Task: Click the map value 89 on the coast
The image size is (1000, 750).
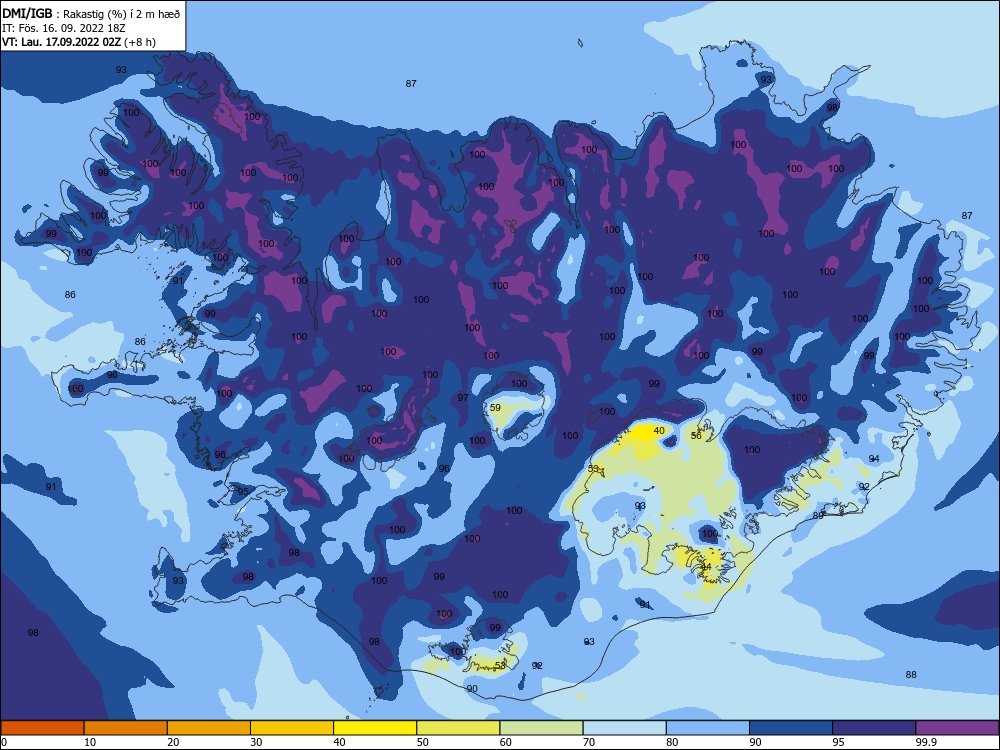Action: pos(818,515)
